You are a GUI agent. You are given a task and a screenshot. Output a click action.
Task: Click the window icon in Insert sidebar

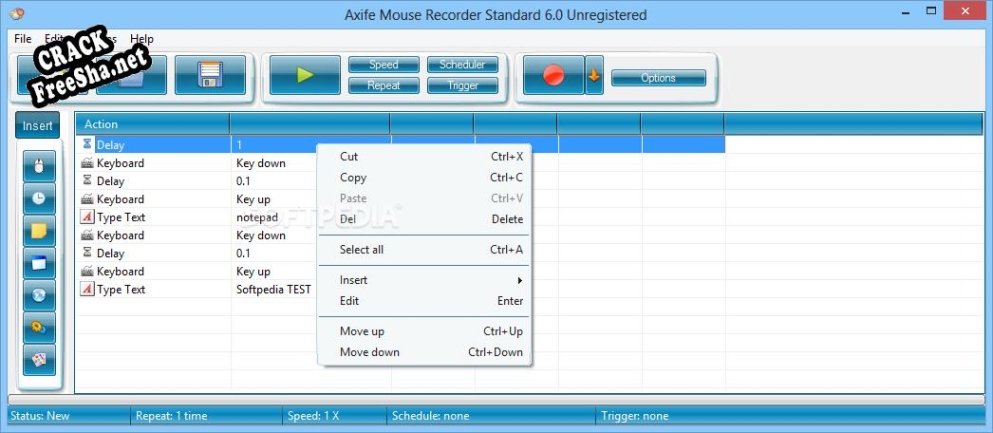(x=39, y=263)
